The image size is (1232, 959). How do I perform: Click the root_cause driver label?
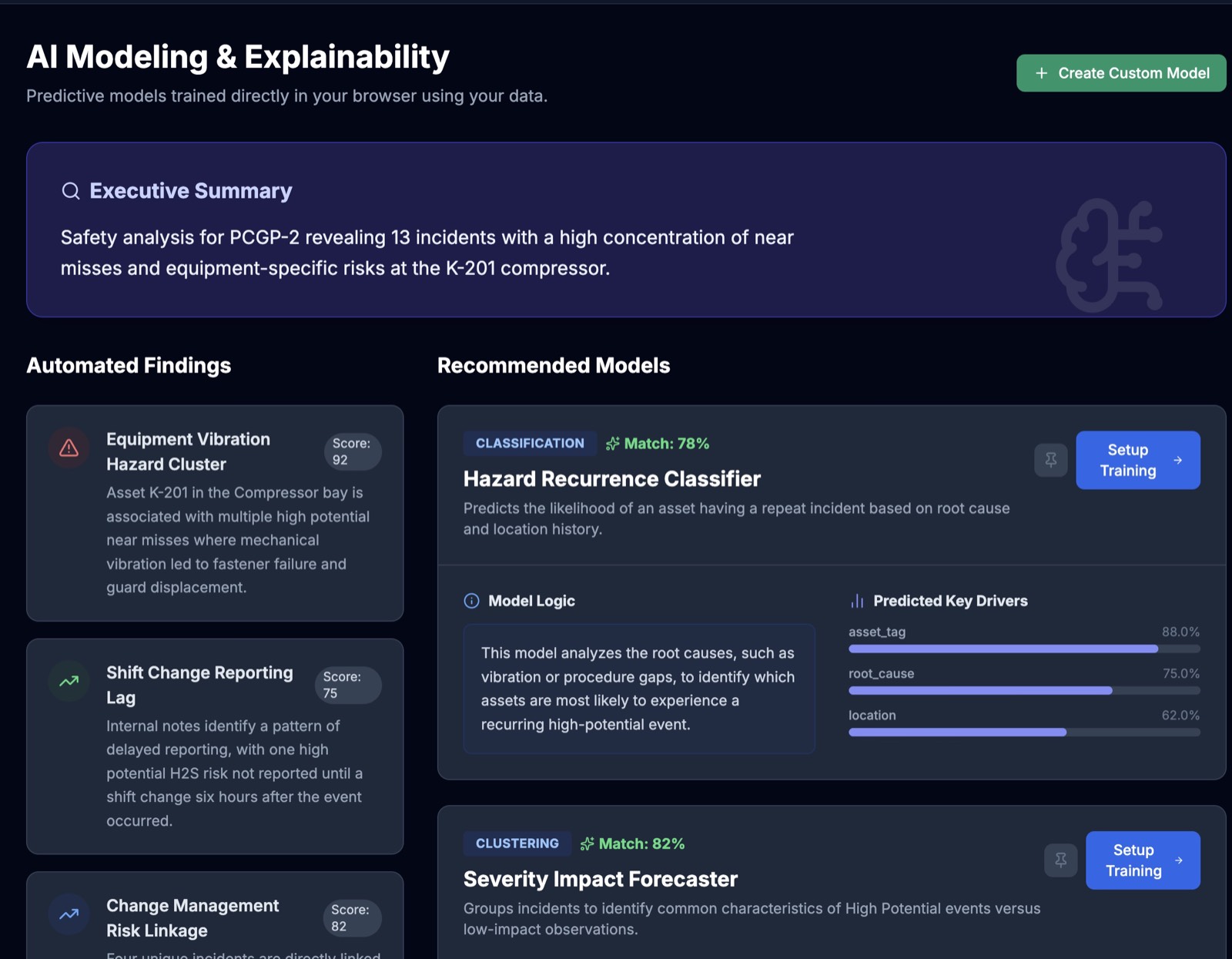pyautogui.click(x=882, y=673)
